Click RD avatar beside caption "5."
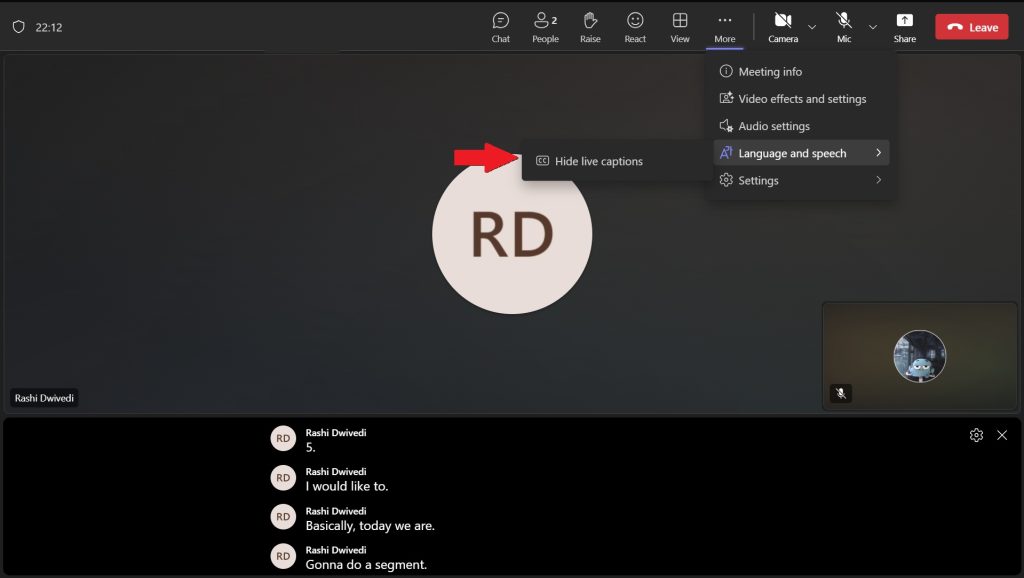This screenshot has width=1024, height=578. (283, 438)
